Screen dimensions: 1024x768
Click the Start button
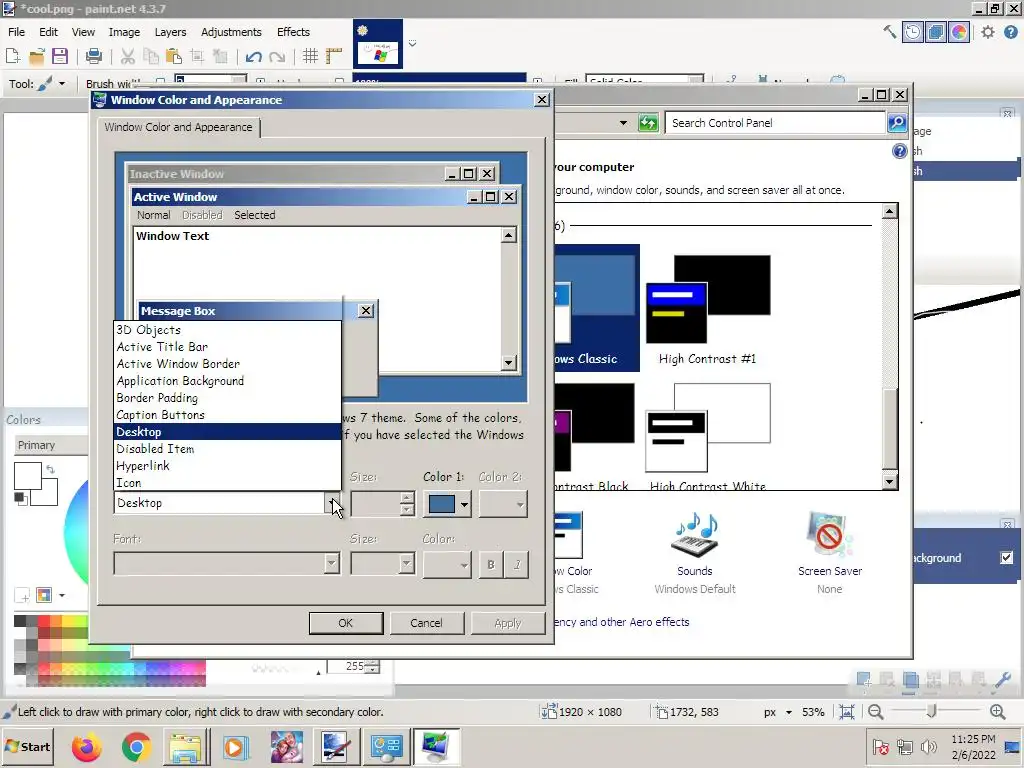pyautogui.click(x=27, y=747)
